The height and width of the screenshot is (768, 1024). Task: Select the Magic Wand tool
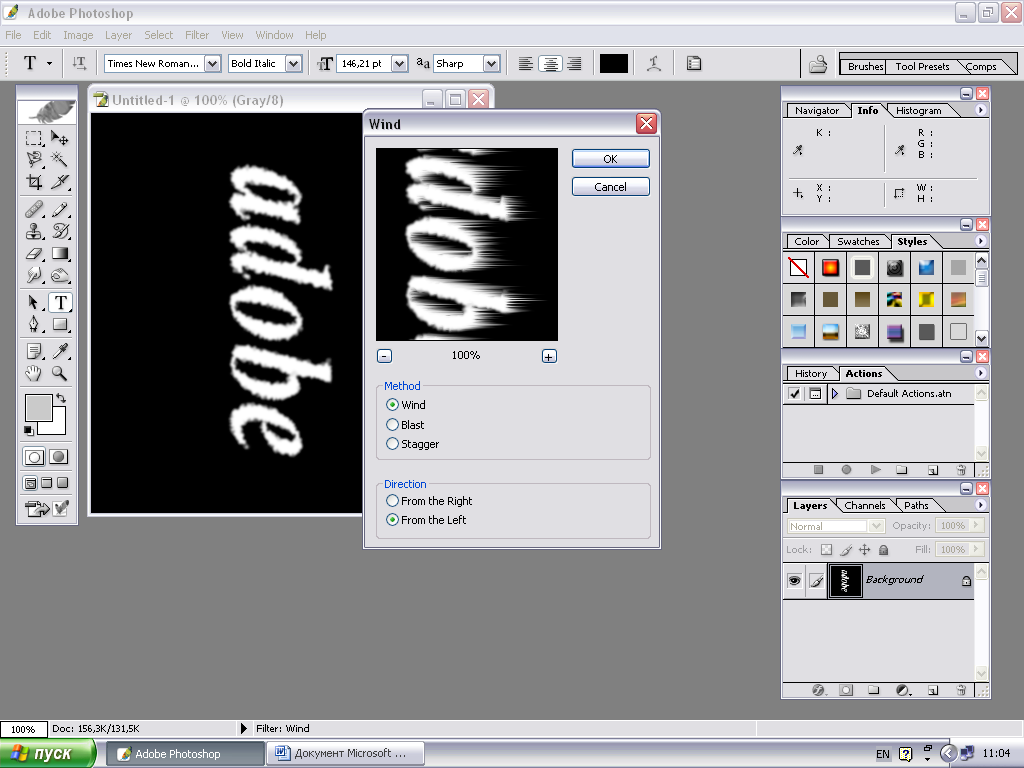[59, 159]
